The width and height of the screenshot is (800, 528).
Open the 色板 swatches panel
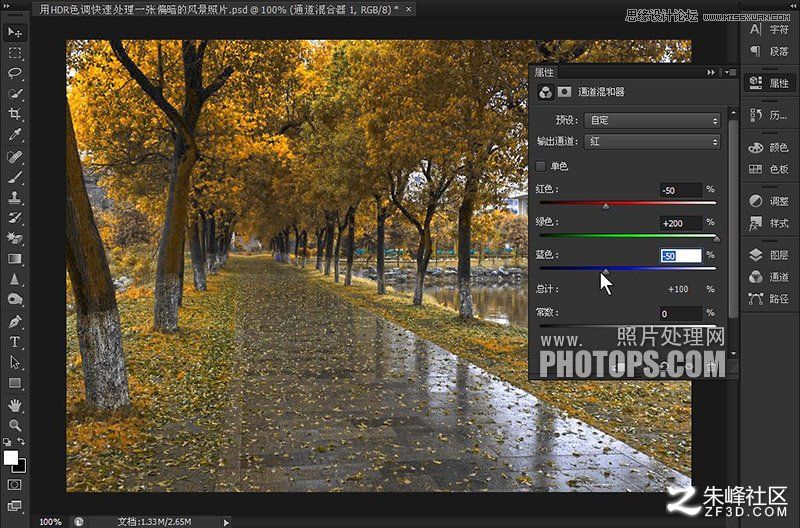[x=769, y=169]
